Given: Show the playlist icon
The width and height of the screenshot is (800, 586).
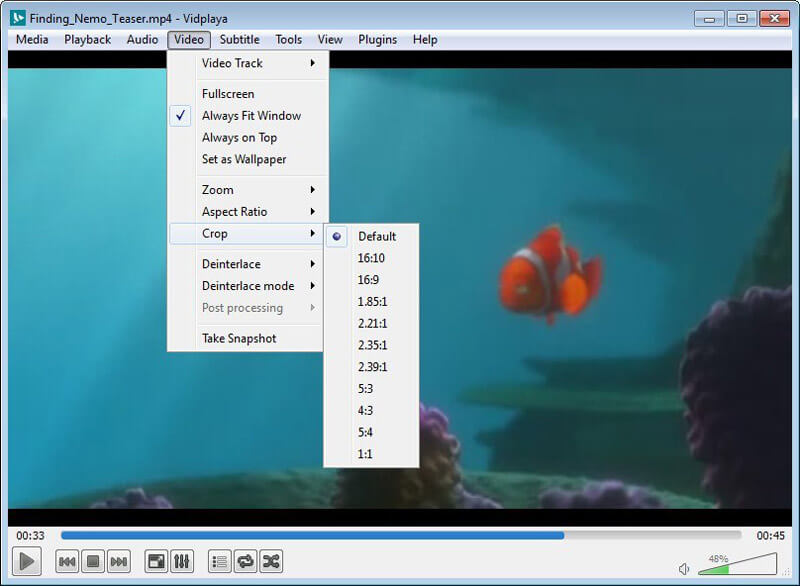Looking at the screenshot, I should coord(219,562).
